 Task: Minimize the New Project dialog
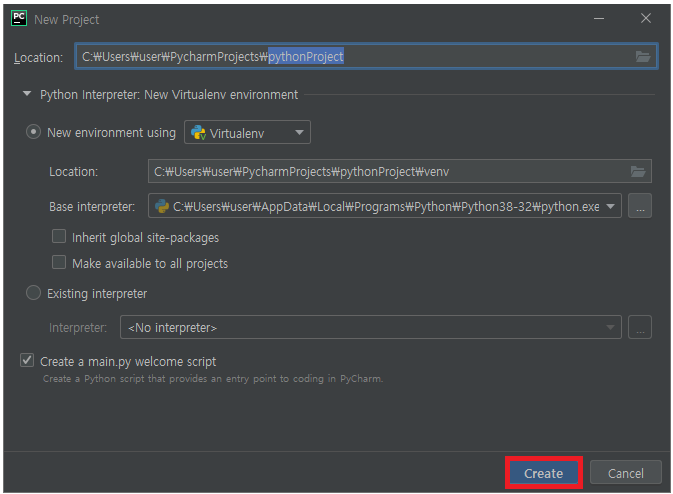pos(599,18)
